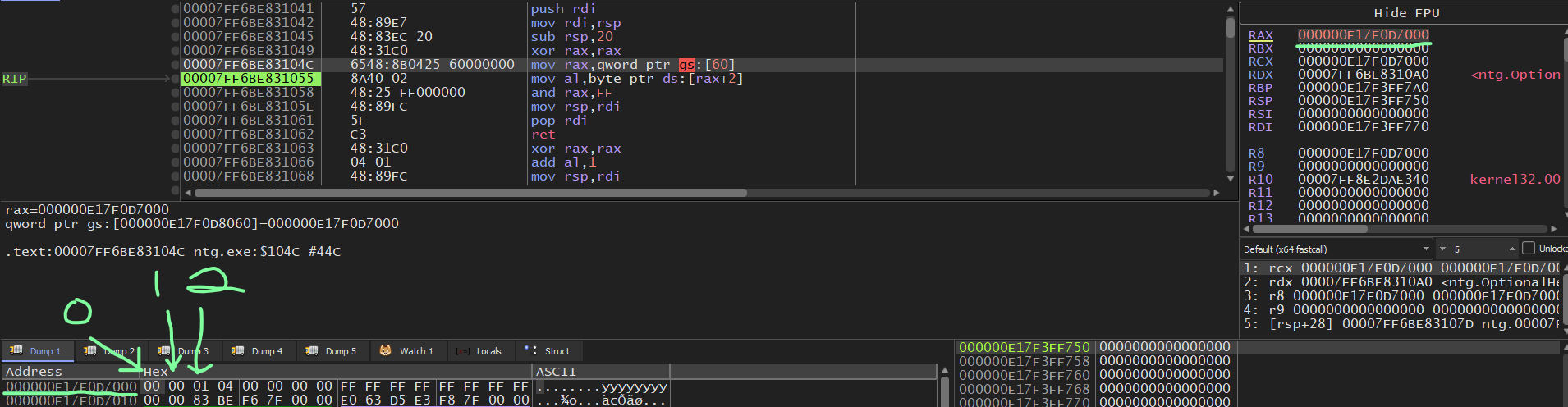Click the Locals variable icon
The image size is (1568, 407).
(463, 351)
